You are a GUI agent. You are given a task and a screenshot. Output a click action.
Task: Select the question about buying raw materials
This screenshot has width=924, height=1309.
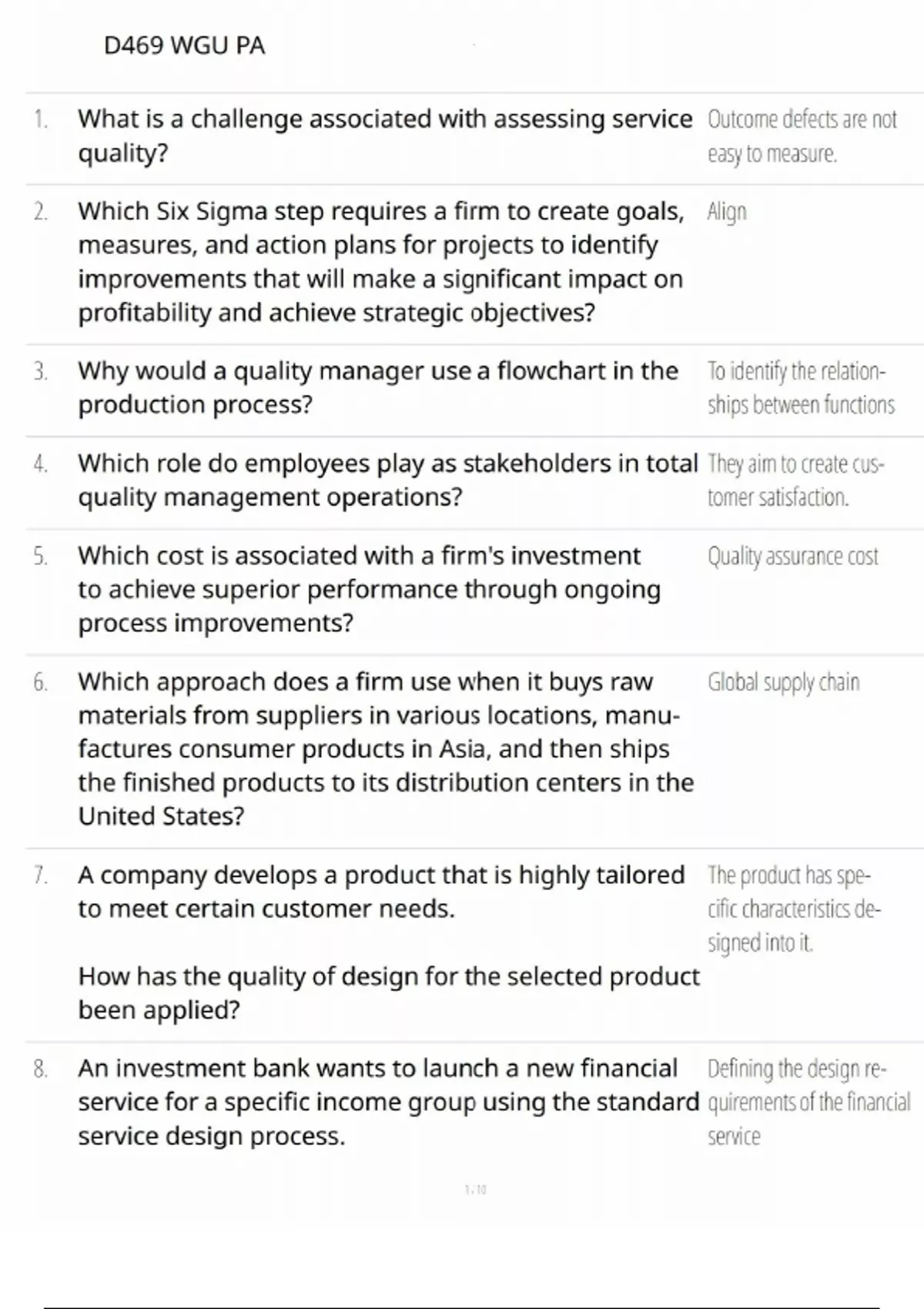(x=385, y=748)
